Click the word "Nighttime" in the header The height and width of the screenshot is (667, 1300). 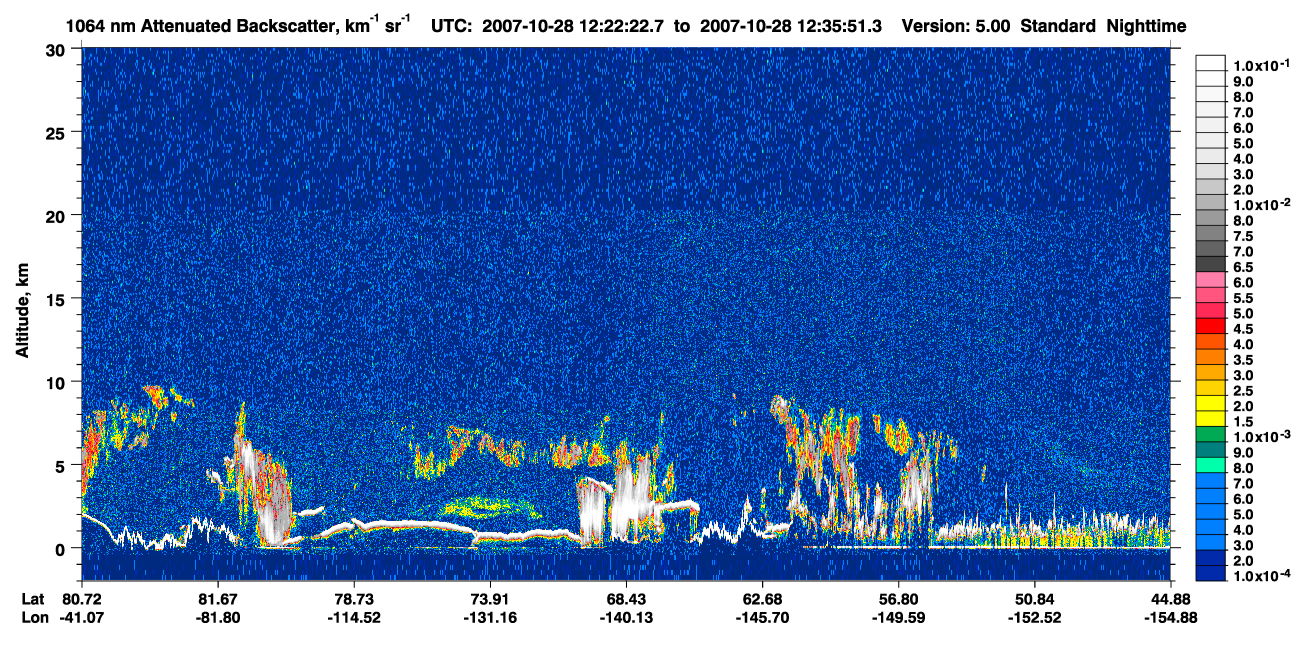click(1148, 25)
